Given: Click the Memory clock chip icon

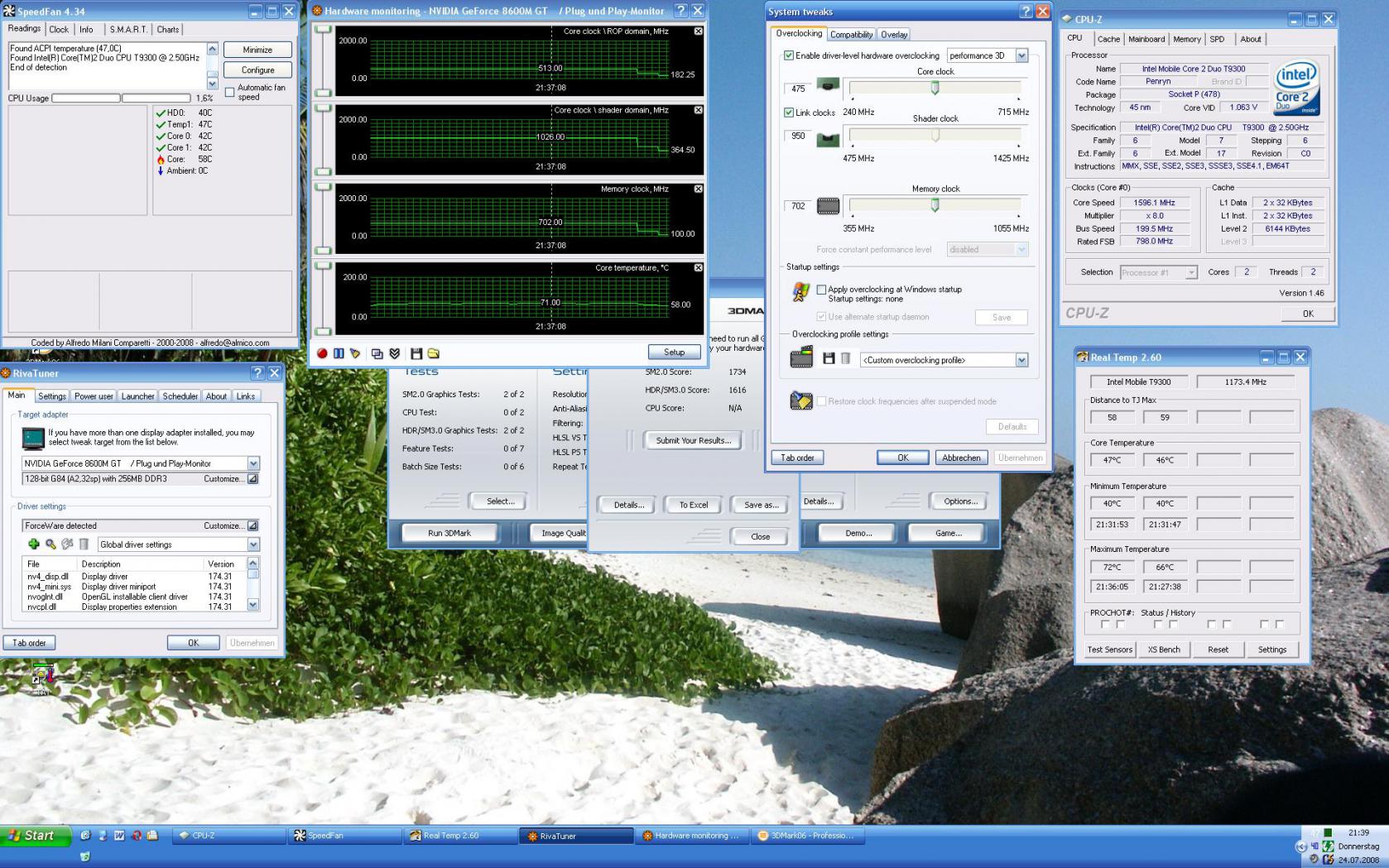Looking at the screenshot, I should [x=828, y=206].
